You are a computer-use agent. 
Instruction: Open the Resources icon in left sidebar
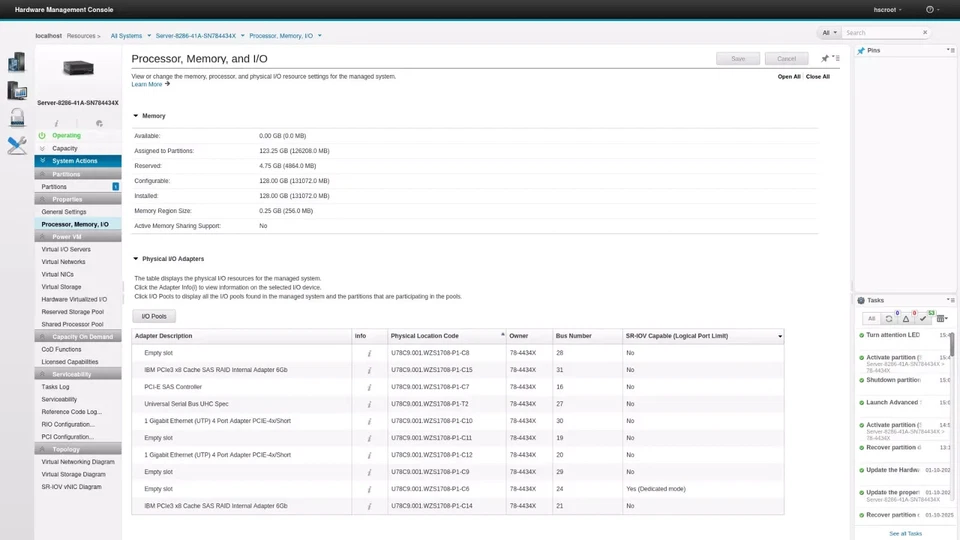click(16, 62)
